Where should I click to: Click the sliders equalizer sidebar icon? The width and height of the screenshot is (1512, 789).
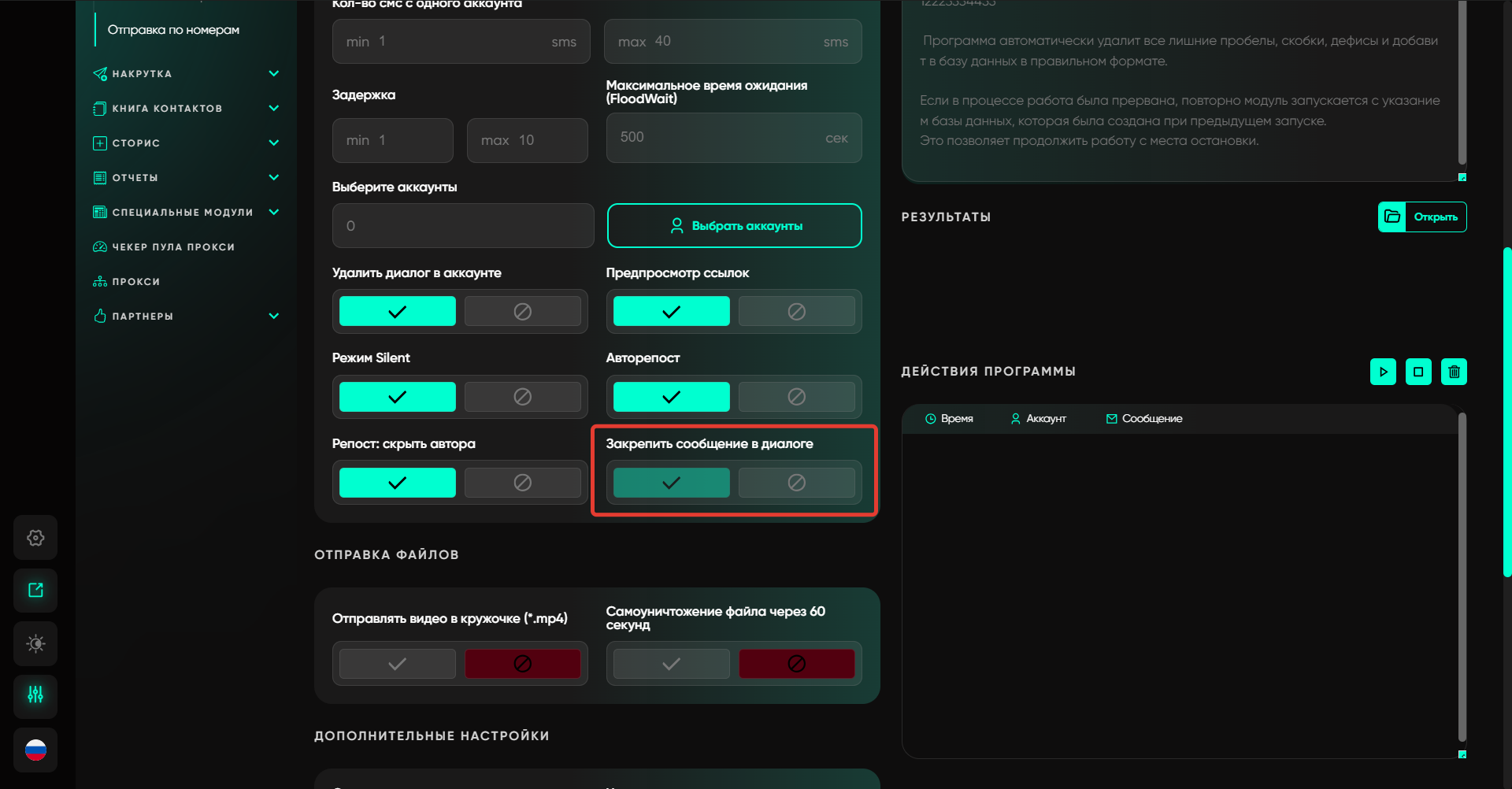(35, 696)
